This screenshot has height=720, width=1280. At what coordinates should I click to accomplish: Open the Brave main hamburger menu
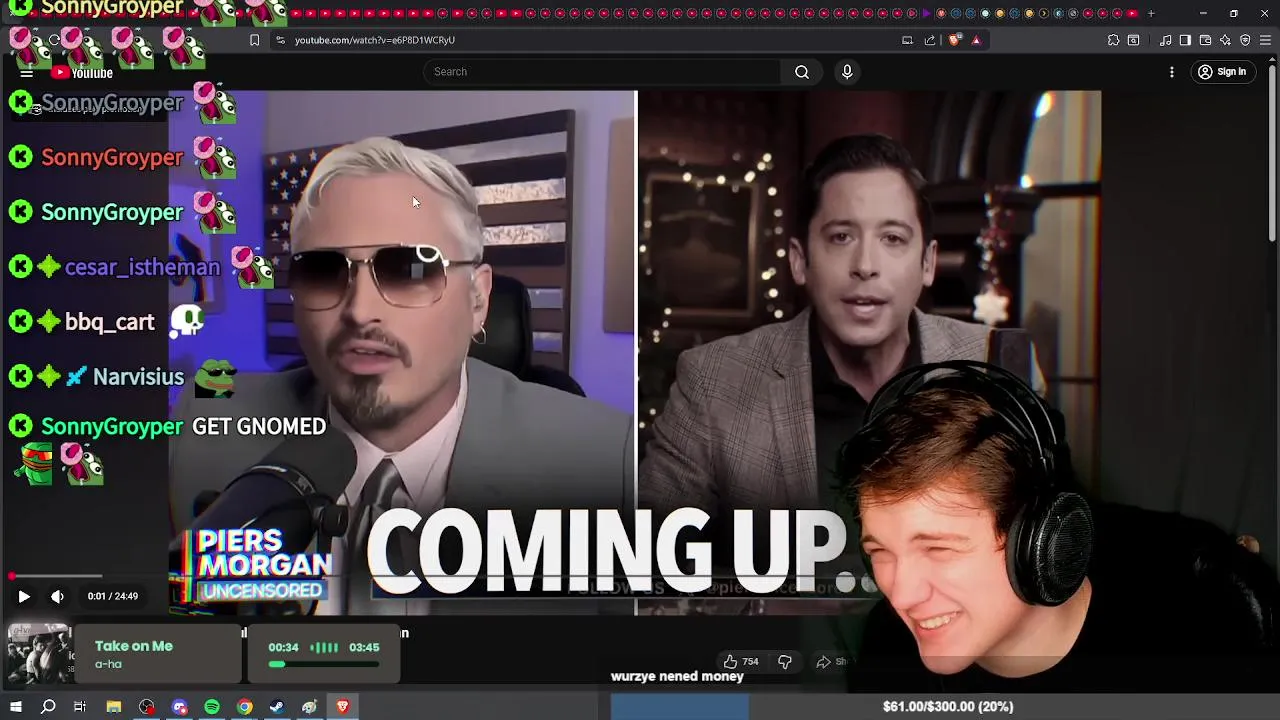point(1265,40)
